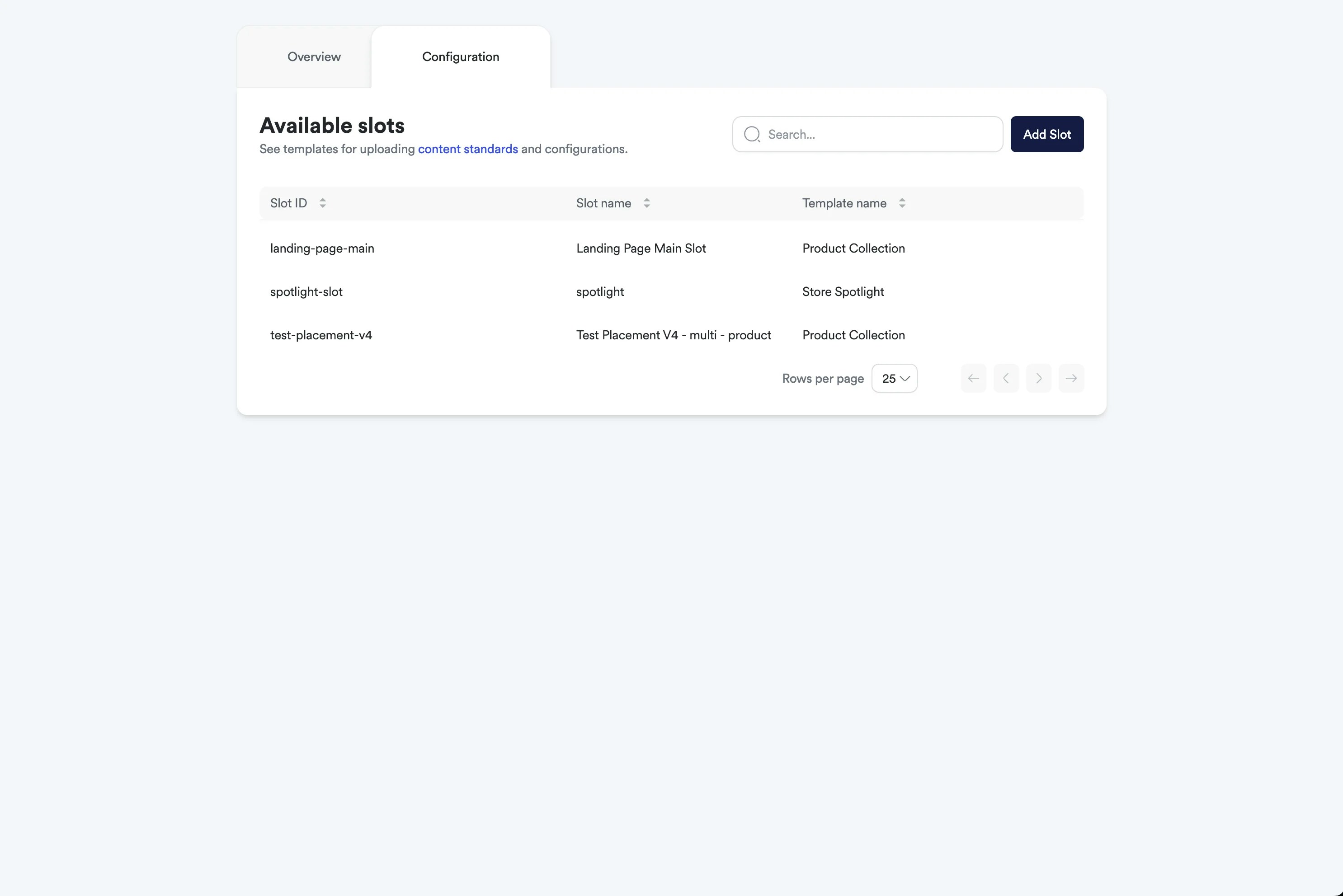Open the content standards link
The width and height of the screenshot is (1343, 896).
(x=467, y=149)
